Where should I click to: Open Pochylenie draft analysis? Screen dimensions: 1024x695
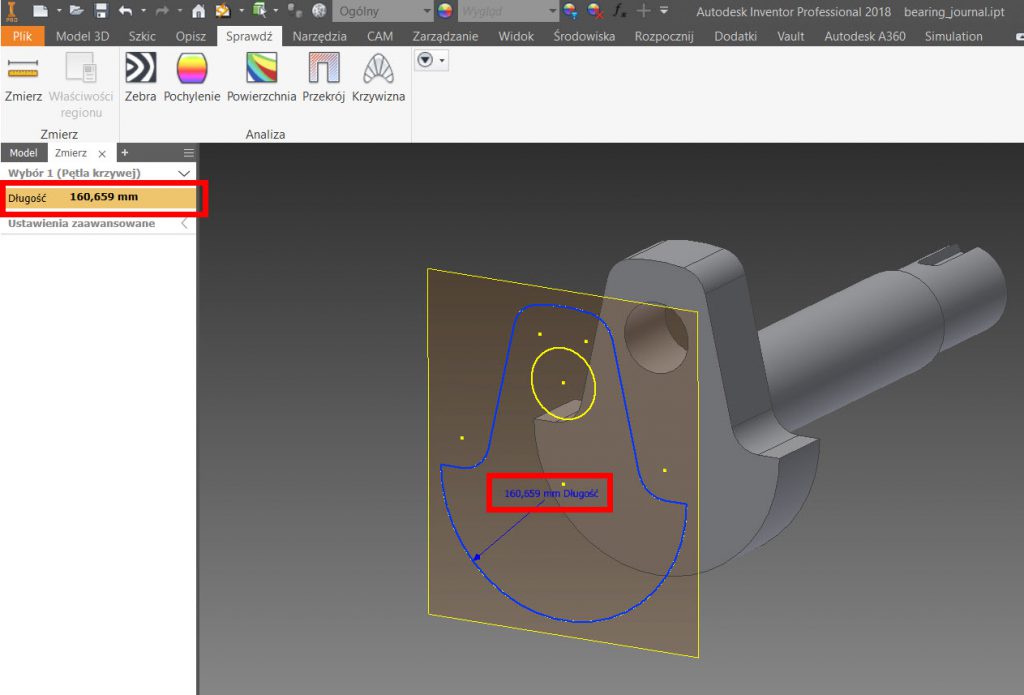point(191,78)
